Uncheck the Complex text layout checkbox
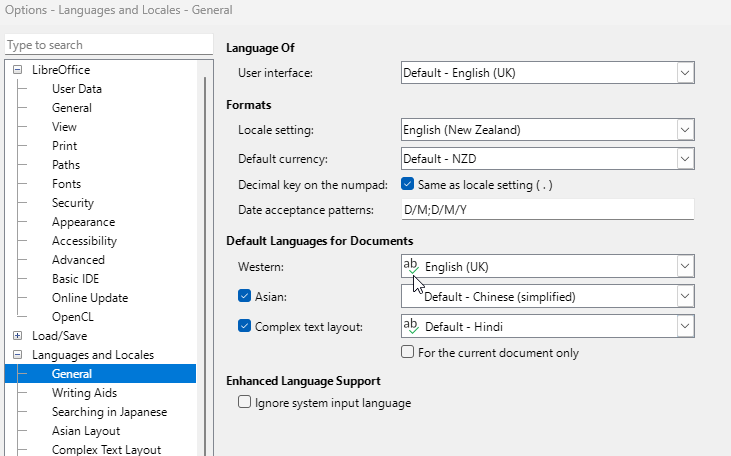This screenshot has width=731, height=456. [x=244, y=326]
